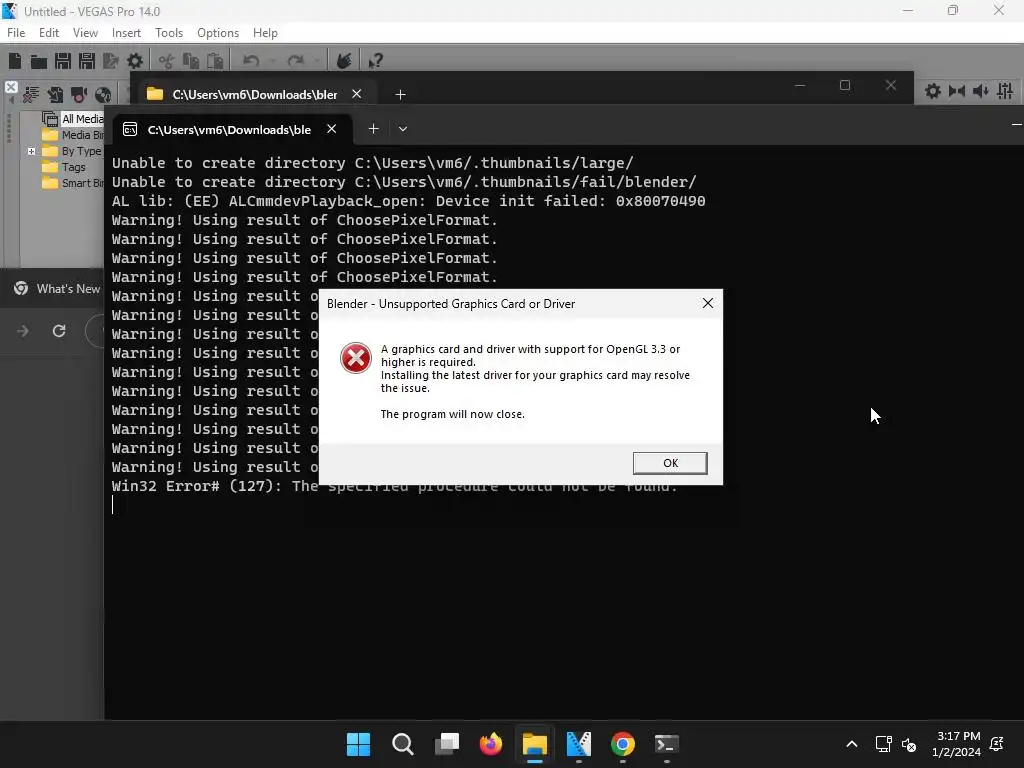Viewport: 1024px width, 768px height.
Task: Open the View menu in VEGAS Pro
Action: (x=86, y=33)
